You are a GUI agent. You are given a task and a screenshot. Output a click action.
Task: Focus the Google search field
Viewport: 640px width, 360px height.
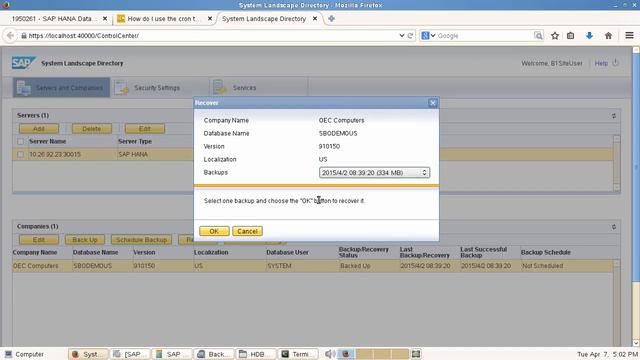484,36
